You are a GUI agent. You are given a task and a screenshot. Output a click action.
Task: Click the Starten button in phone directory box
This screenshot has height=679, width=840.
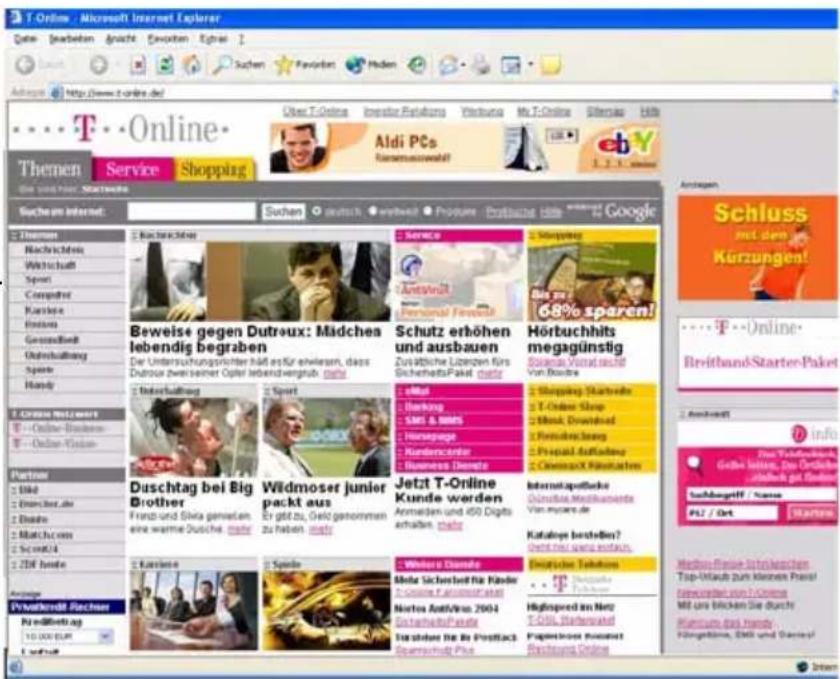tap(812, 513)
